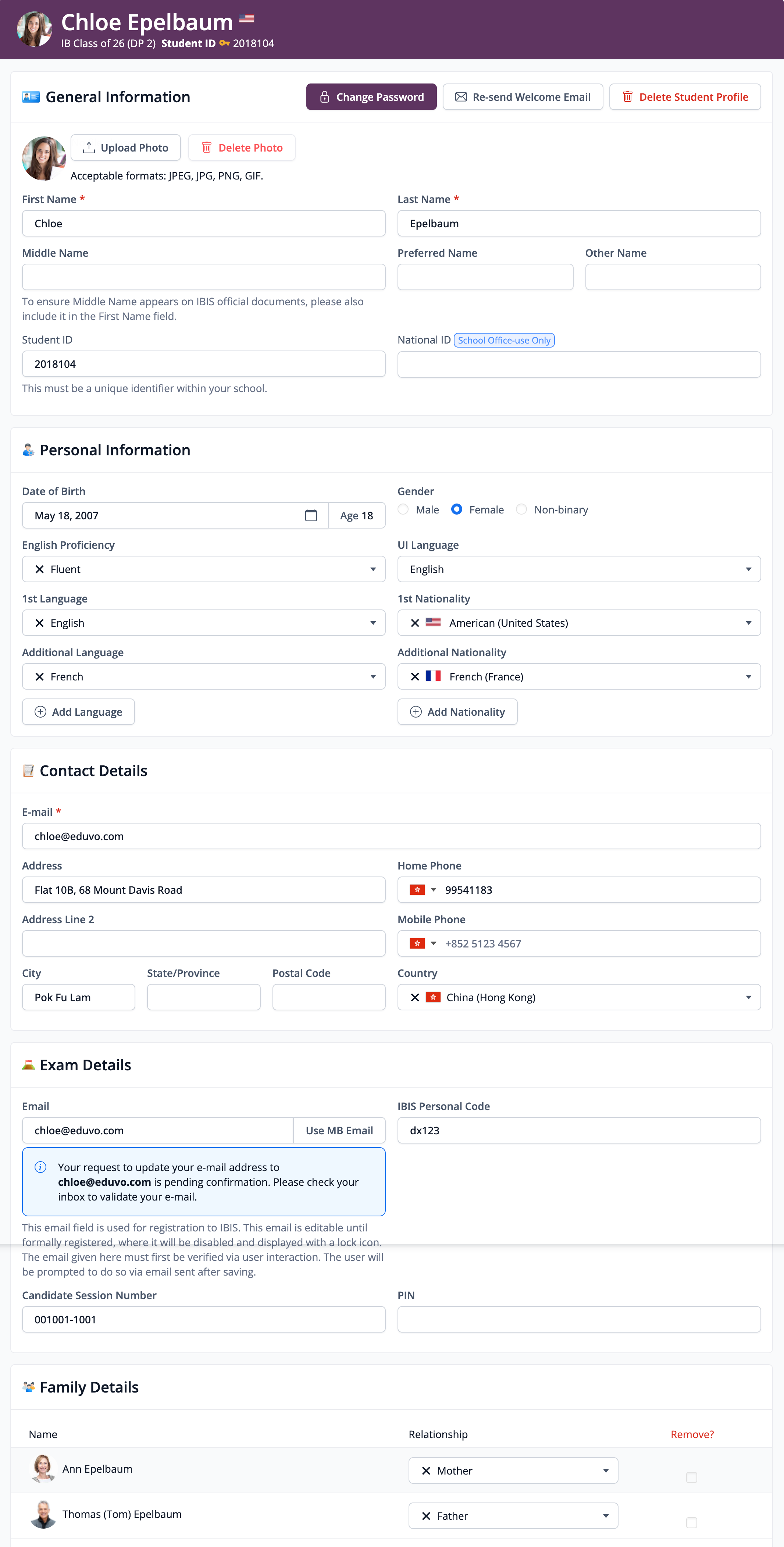
Task: Select the Male gender option
Action: [x=403, y=509]
